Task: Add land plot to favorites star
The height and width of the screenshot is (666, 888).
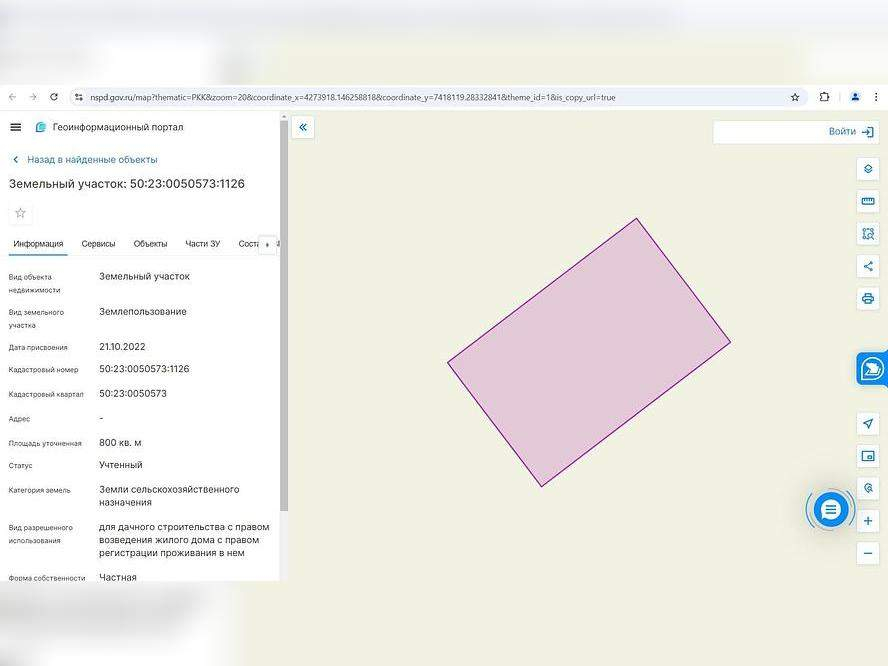Action: point(21,213)
